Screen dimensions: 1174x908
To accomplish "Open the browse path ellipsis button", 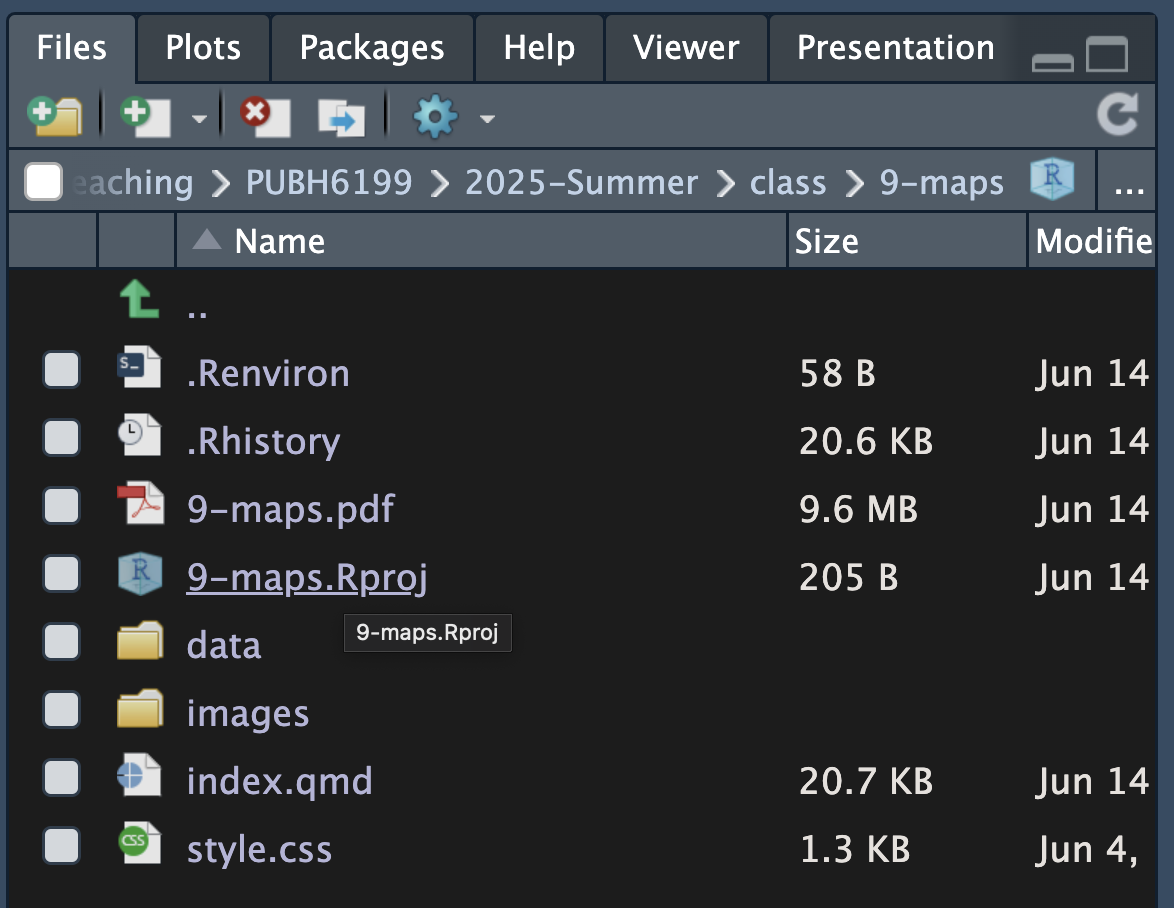I will click(1128, 184).
